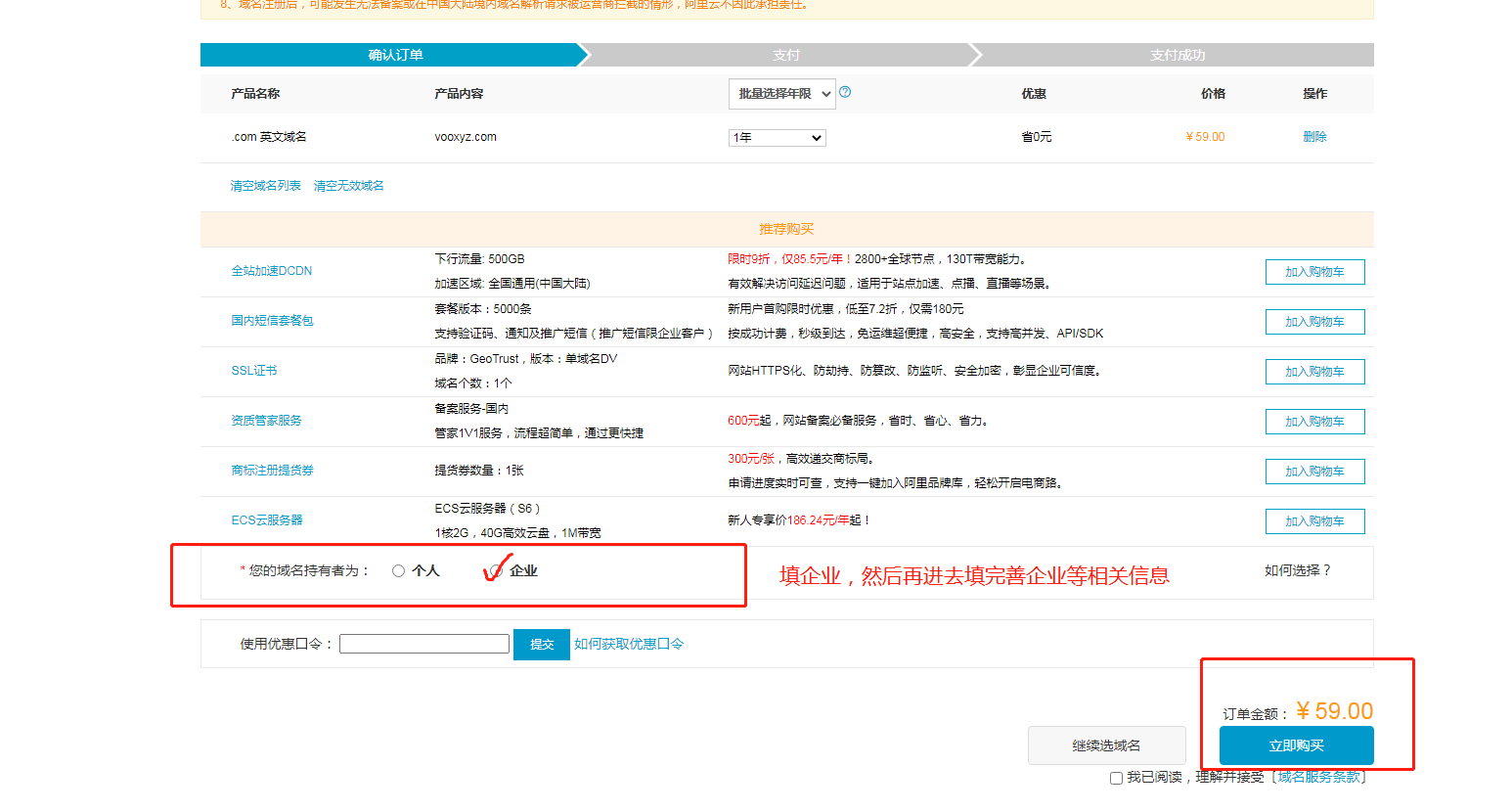The height and width of the screenshot is (812, 1512).
Task: Click inside the 优惠口令 input field
Action: (423, 644)
